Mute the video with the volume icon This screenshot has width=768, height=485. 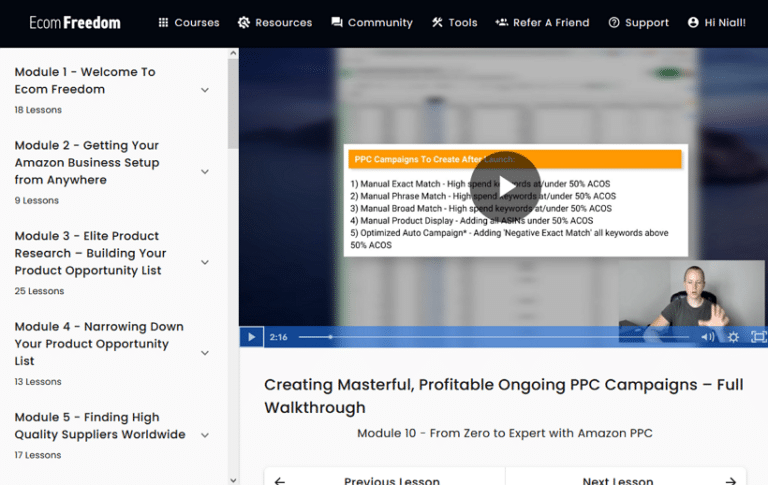pyautogui.click(x=707, y=337)
